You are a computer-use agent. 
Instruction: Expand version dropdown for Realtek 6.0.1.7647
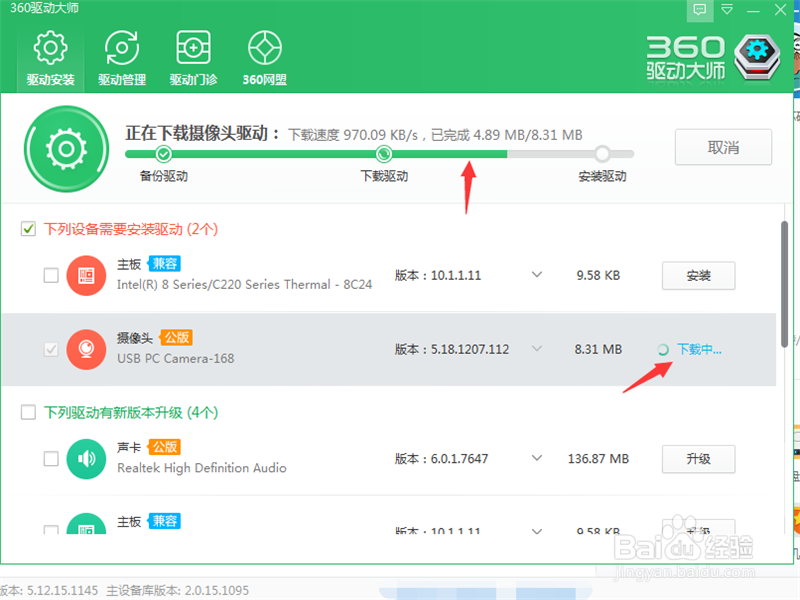(x=537, y=458)
